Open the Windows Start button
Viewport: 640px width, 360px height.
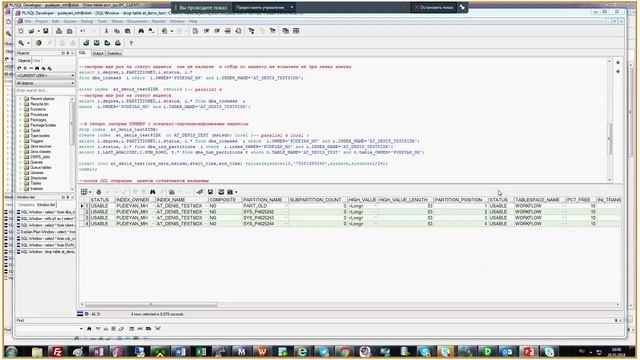pyautogui.click(x=11, y=351)
